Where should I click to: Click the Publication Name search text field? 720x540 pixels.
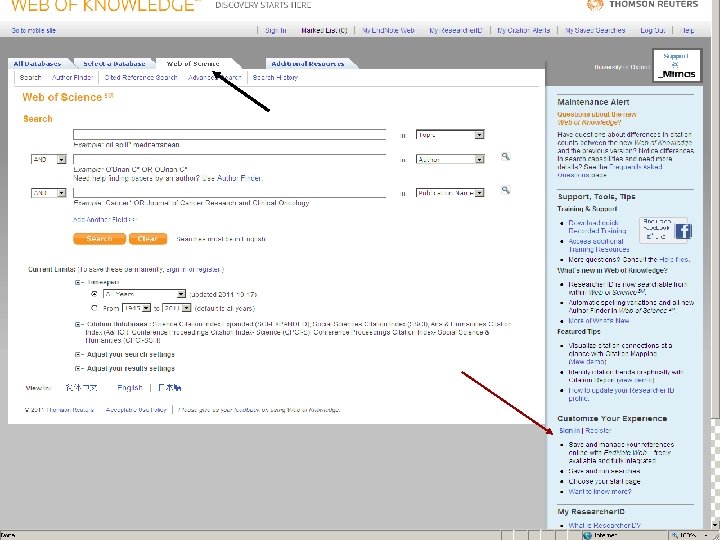[229, 192]
